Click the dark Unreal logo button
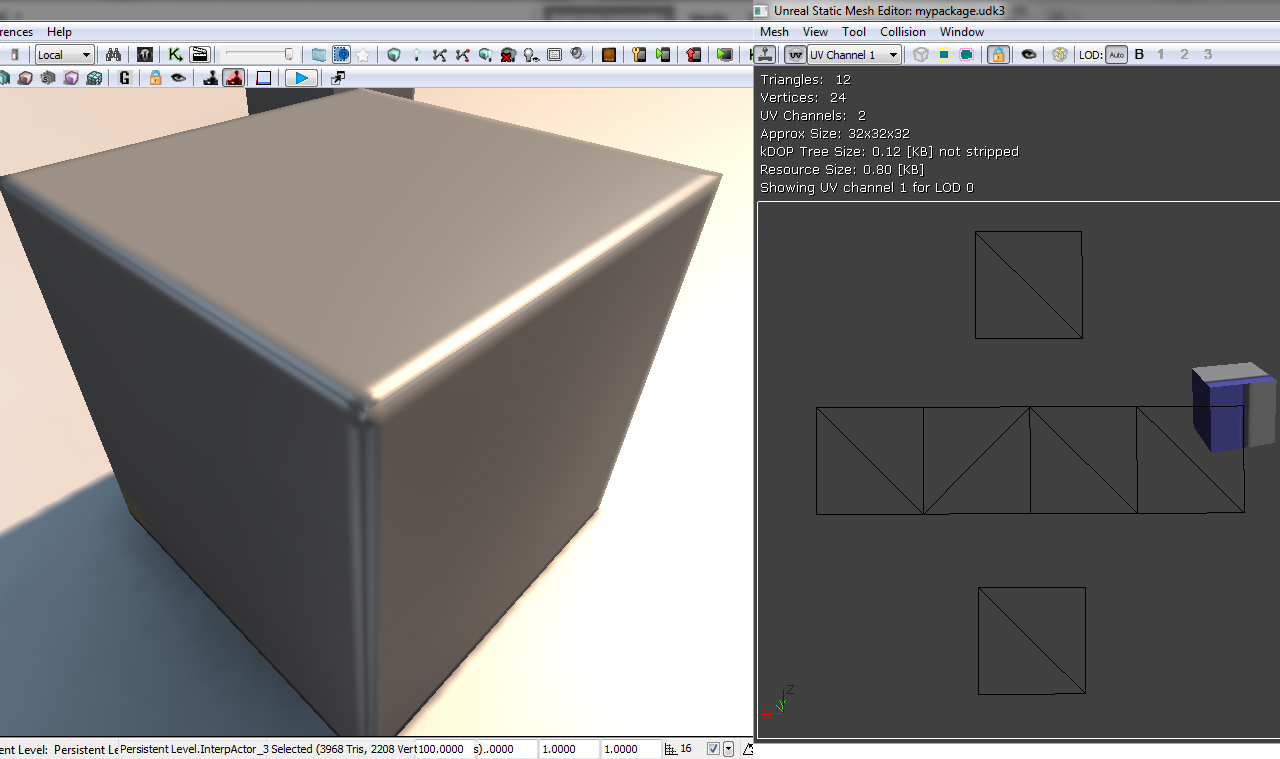The width and height of the screenshot is (1280, 759). [145, 55]
